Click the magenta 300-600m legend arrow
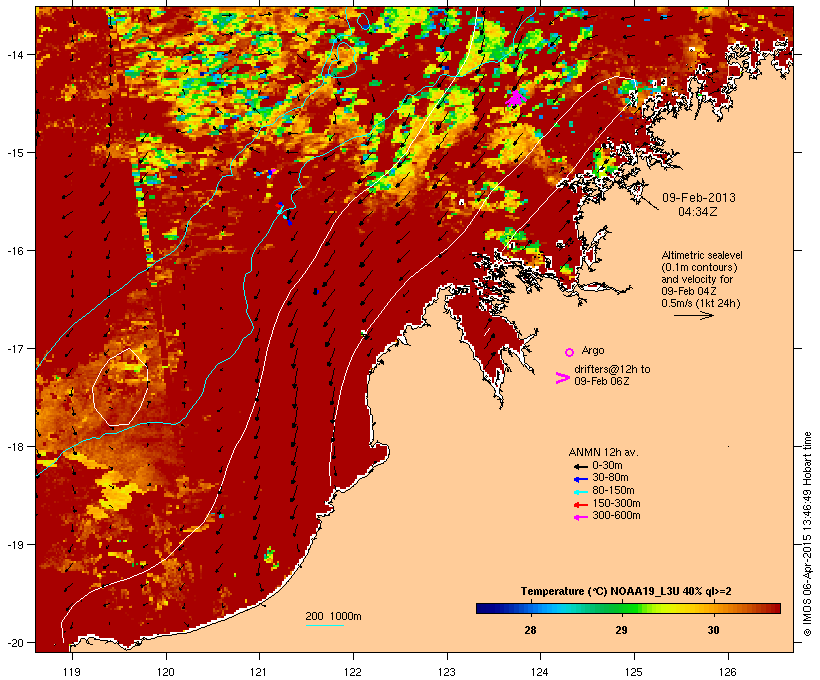820x680 pixels. [580, 517]
